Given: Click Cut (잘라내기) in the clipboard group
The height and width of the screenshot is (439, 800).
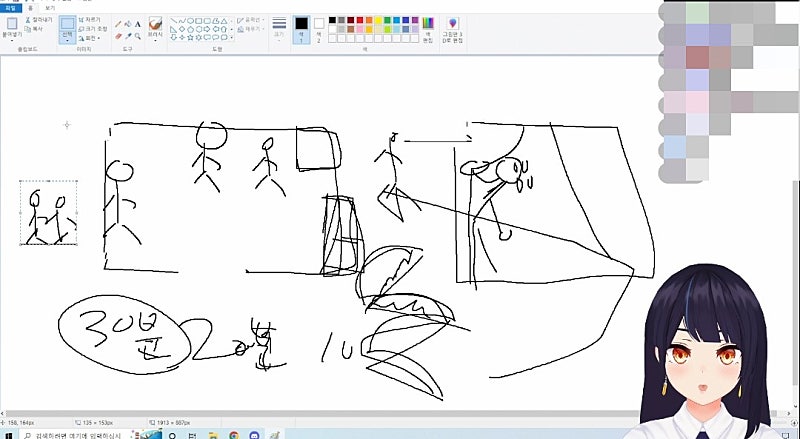Looking at the screenshot, I should tap(39, 20).
